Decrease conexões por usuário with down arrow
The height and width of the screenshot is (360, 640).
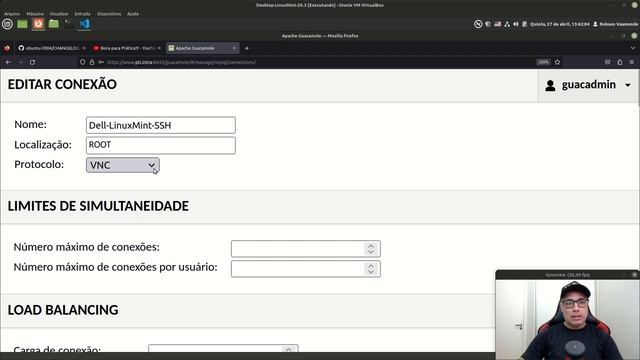pos(371,272)
